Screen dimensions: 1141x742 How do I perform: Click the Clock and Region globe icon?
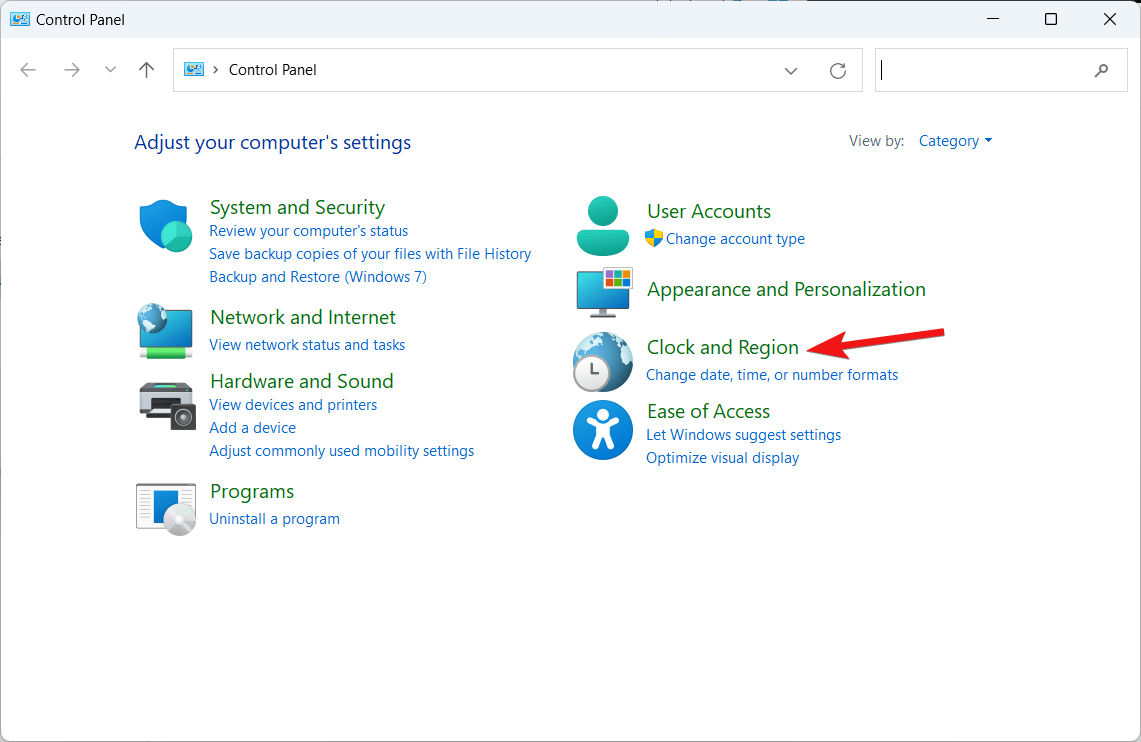603,361
